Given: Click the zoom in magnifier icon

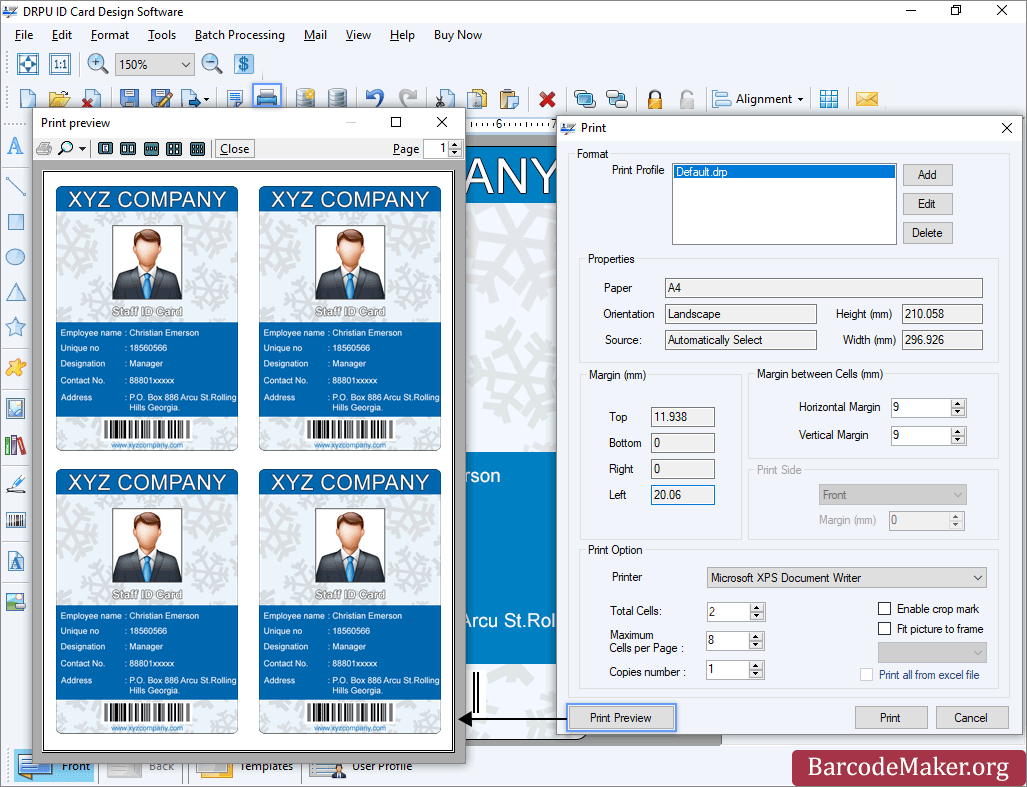Looking at the screenshot, I should pos(98,64).
